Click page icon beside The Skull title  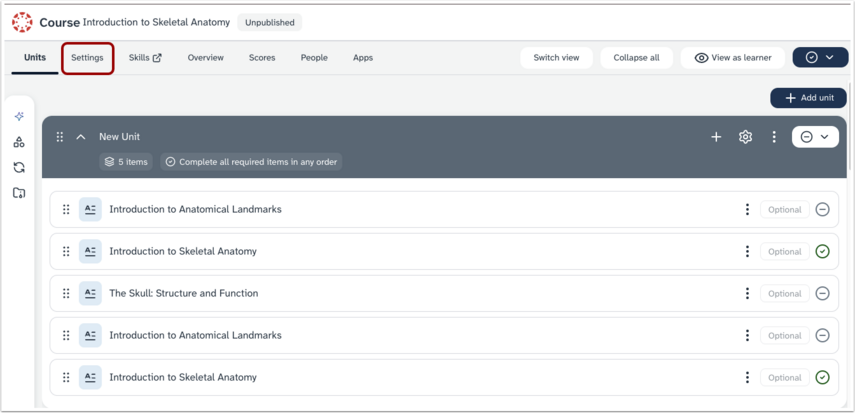coord(90,294)
